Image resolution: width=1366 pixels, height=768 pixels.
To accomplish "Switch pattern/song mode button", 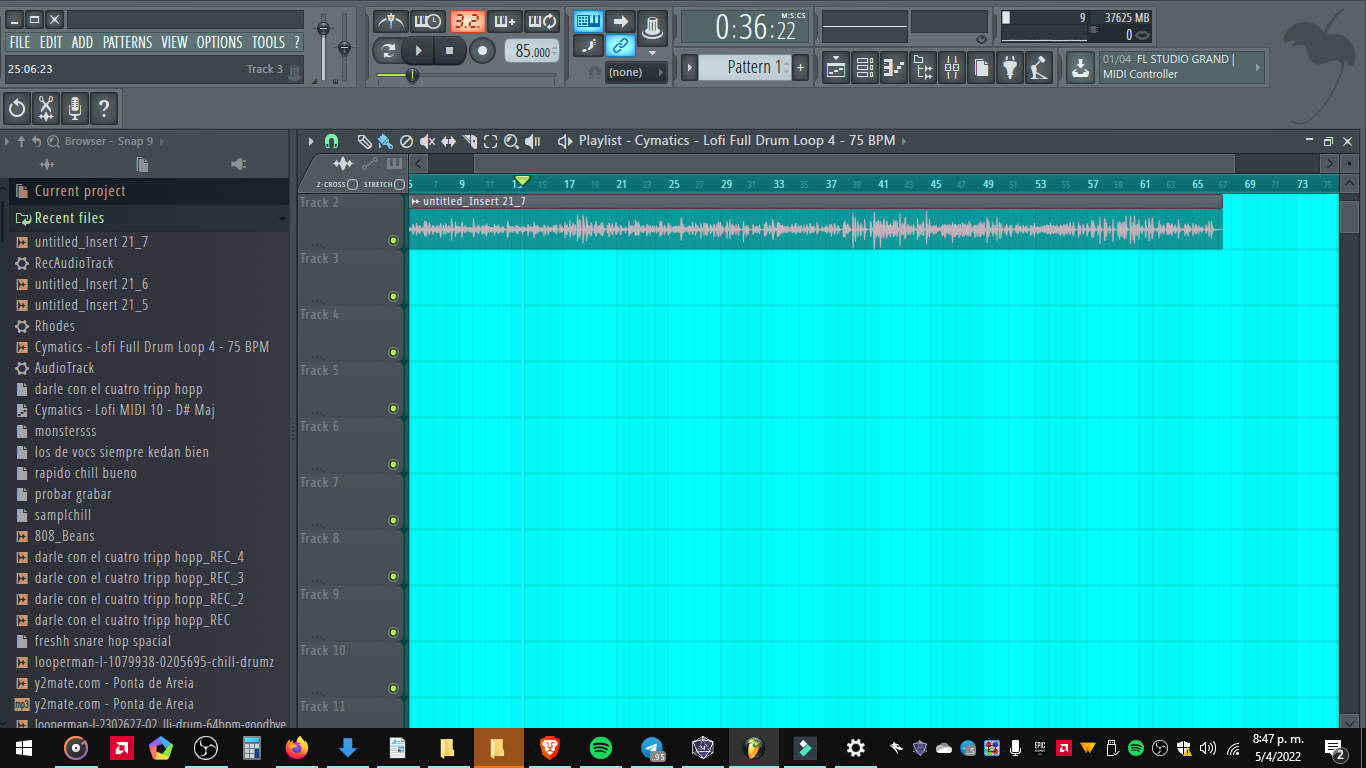I will [x=387, y=50].
